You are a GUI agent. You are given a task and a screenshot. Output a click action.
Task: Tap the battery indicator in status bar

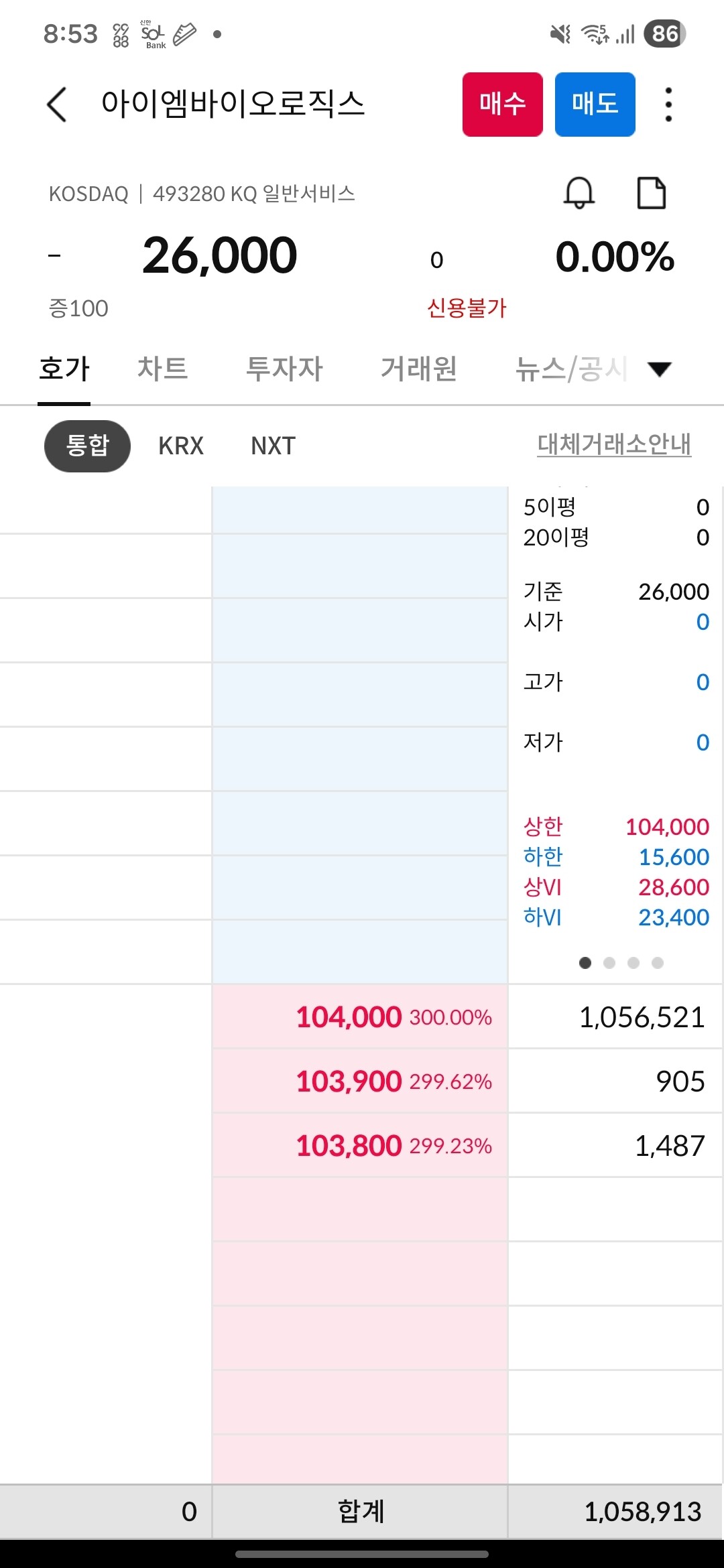tap(664, 34)
